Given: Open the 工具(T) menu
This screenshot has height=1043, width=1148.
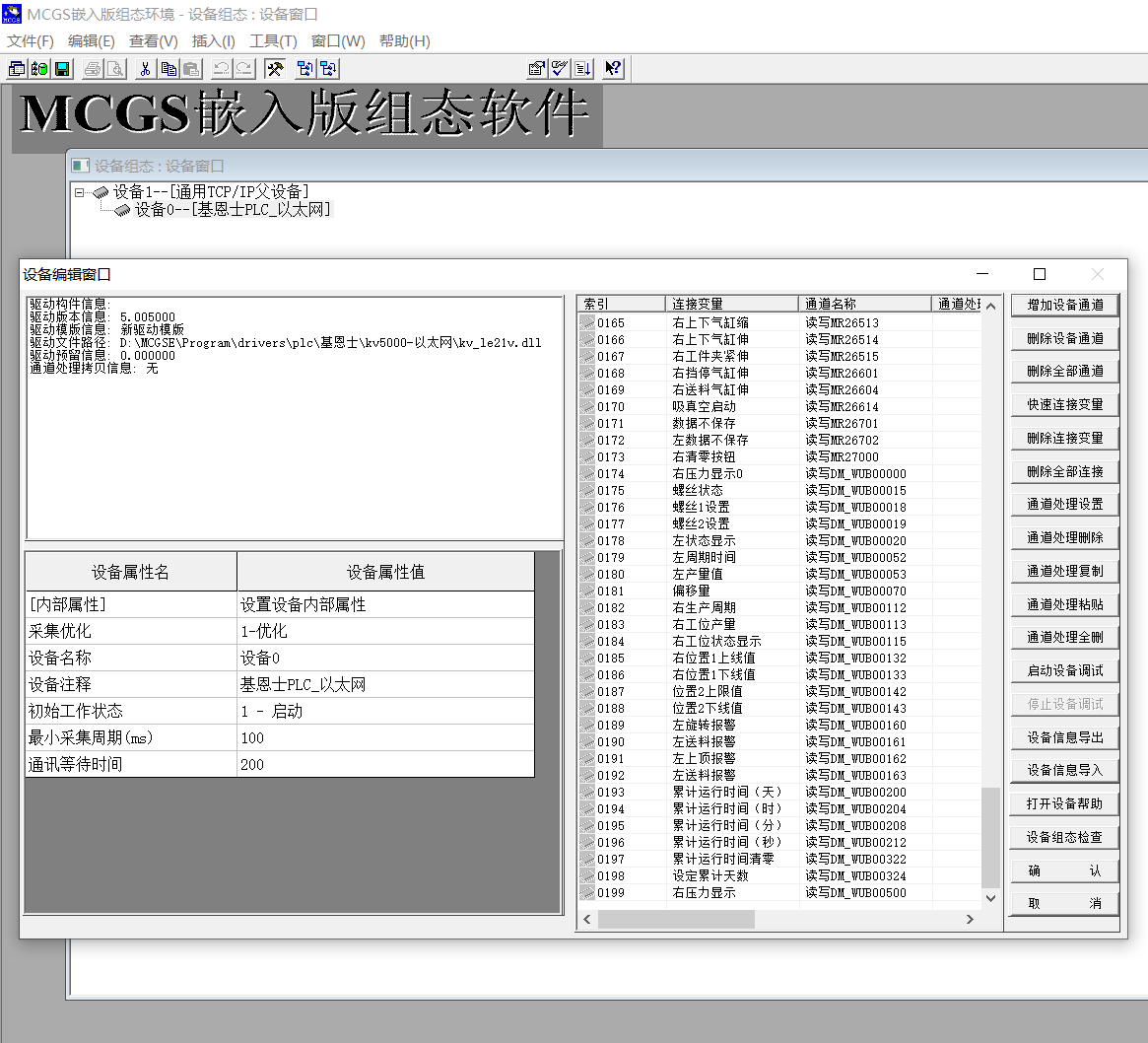Looking at the screenshot, I should (273, 41).
